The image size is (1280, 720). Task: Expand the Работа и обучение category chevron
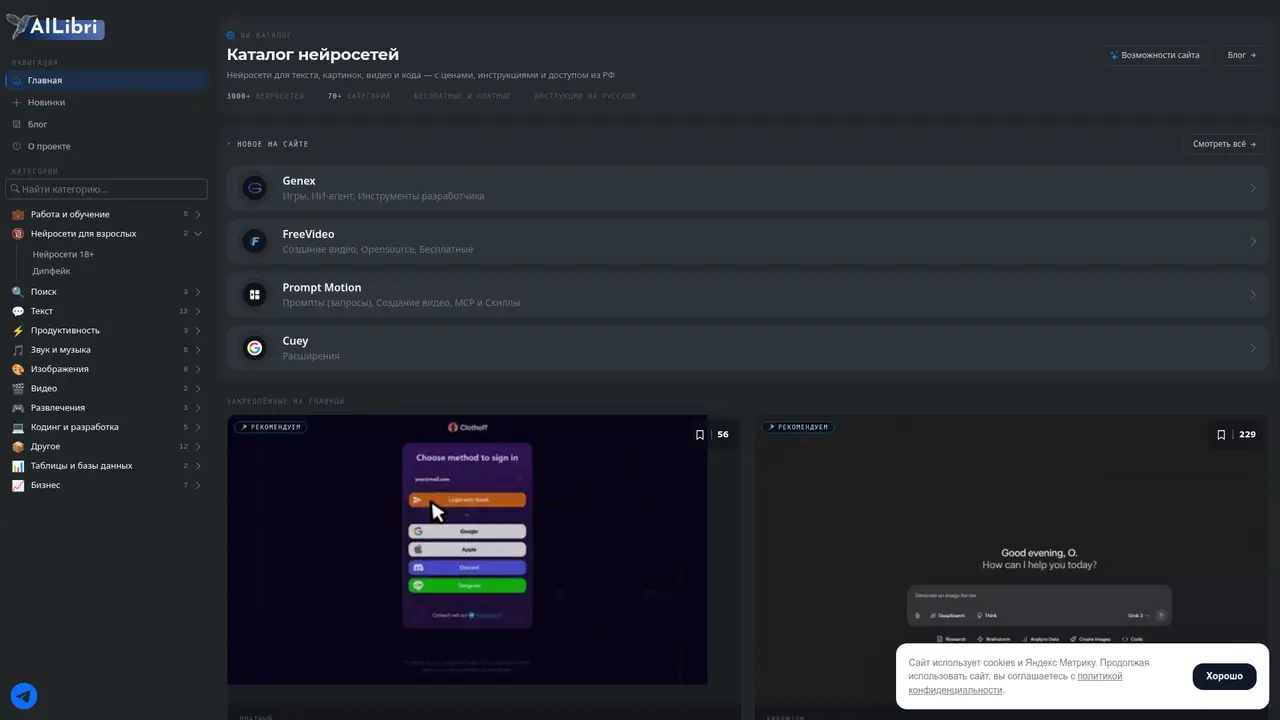(x=198, y=214)
